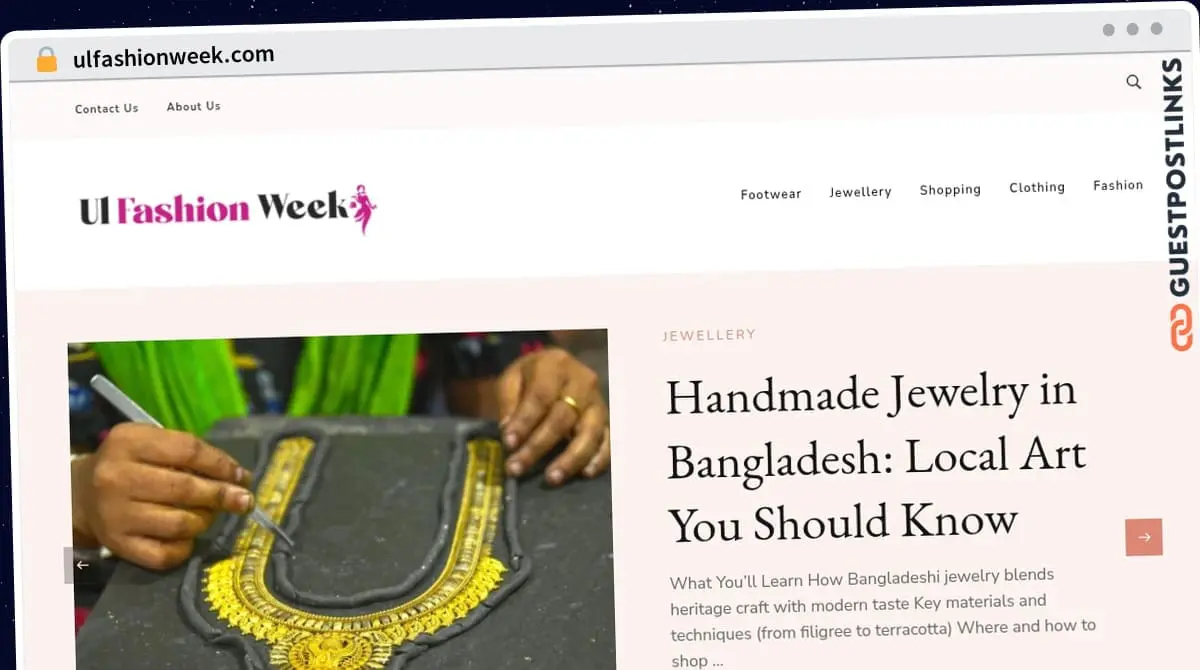
Task: Go to previous slide with left arrow
Action: (x=82, y=565)
